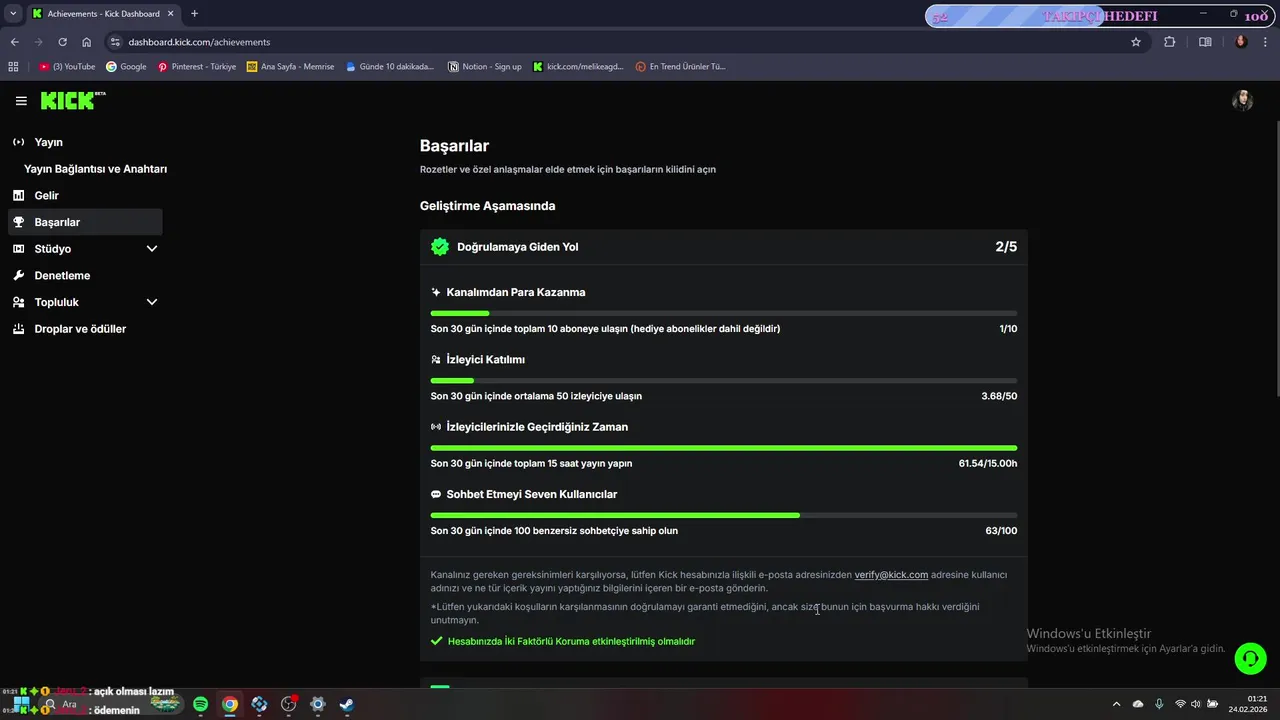1280x720 pixels.
Task: Click the viewers icon beside İzleyici Katılımı
Action: [436, 360]
